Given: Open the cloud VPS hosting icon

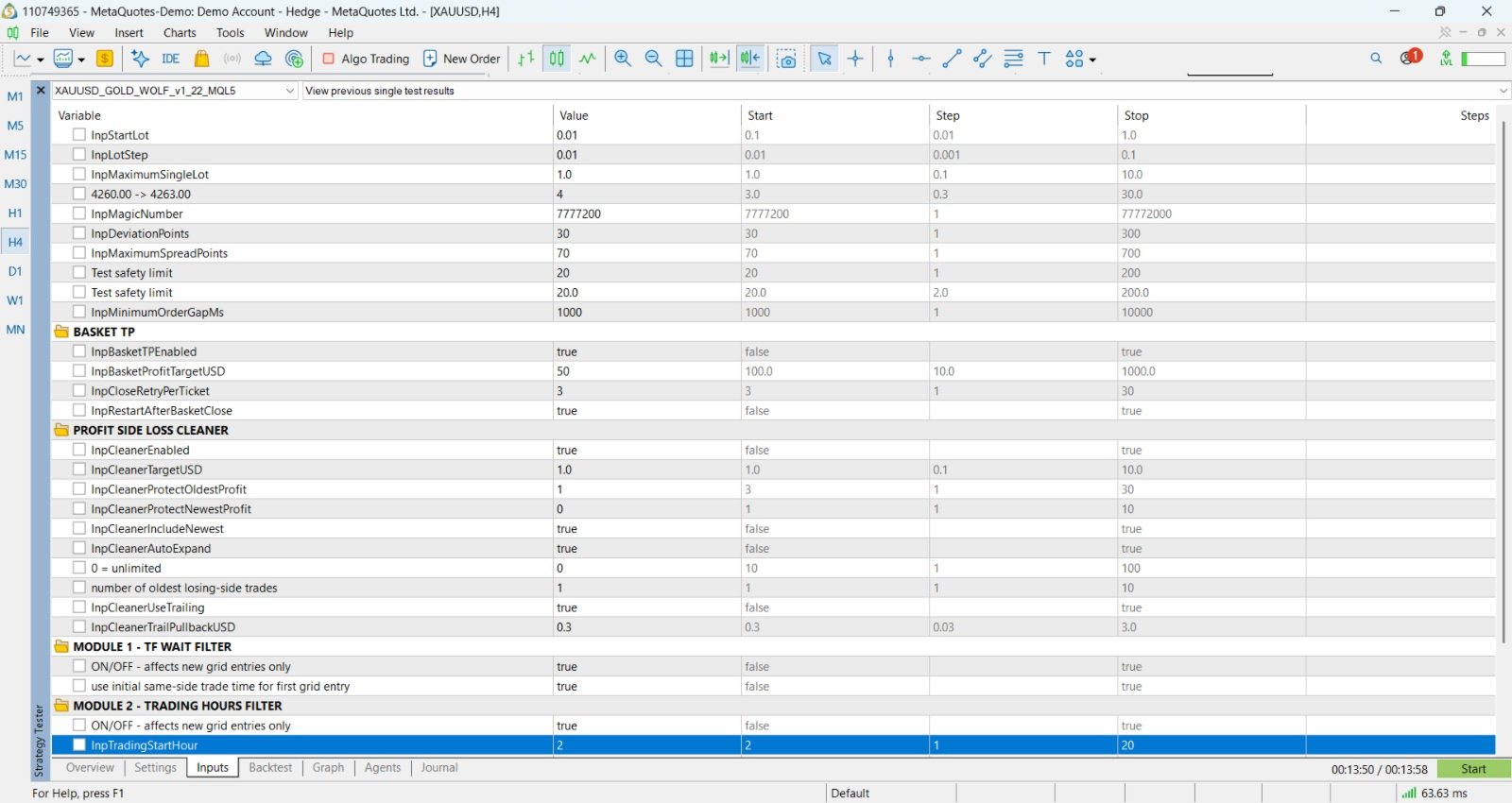Looking at the screenshot, I should [264, 59].
